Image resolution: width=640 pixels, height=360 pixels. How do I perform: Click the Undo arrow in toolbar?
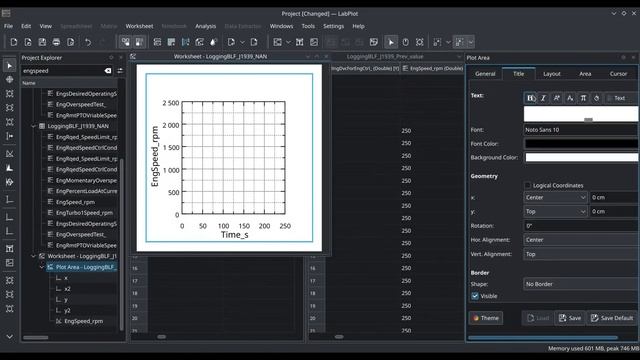[x=88, y=42]
